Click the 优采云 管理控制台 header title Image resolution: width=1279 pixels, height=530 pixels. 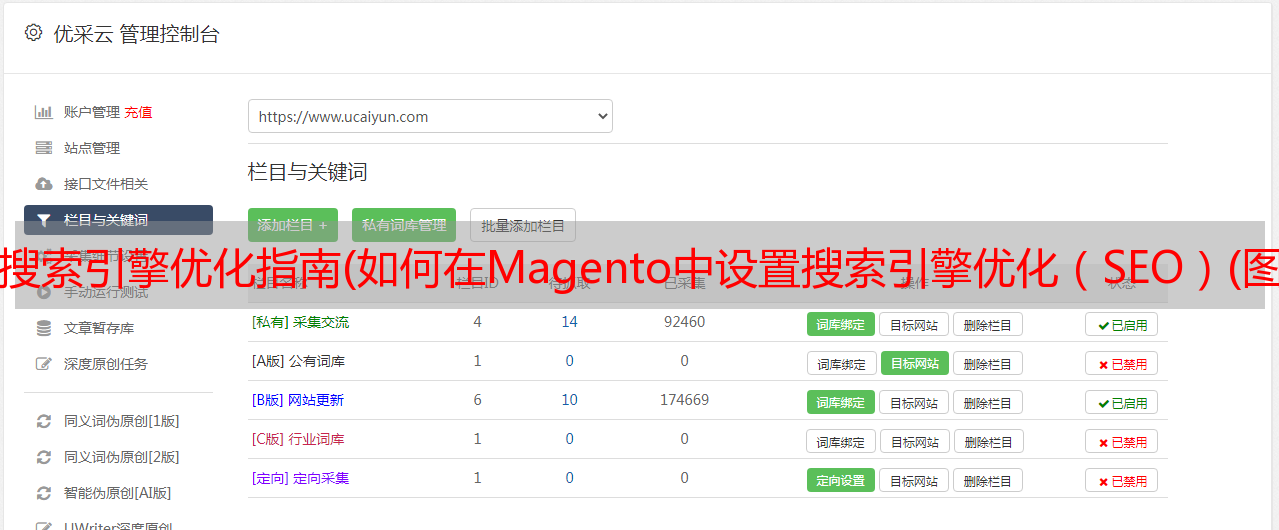click(x=136, y=34)
